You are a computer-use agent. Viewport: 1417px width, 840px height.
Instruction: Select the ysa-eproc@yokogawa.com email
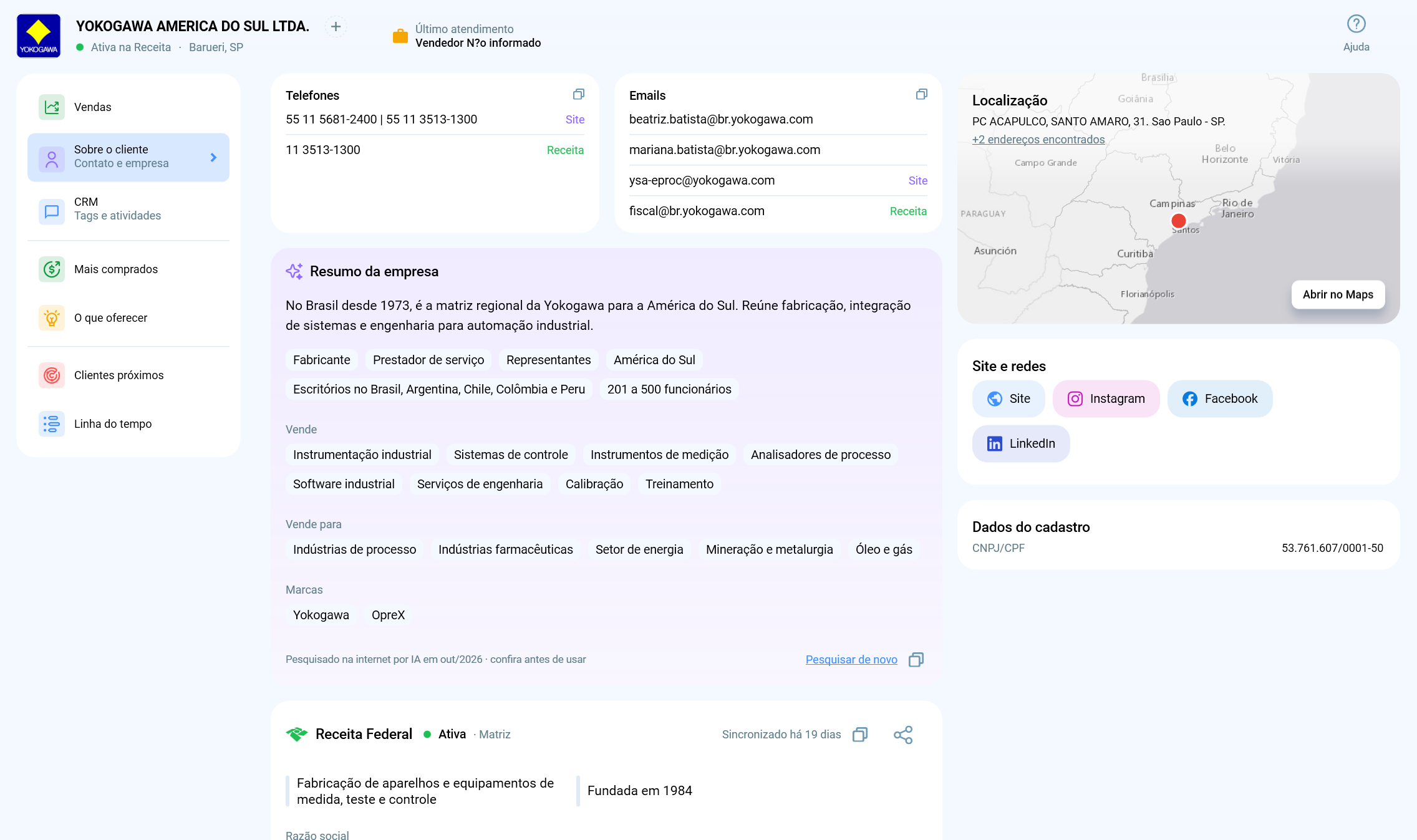coord(702,180)
